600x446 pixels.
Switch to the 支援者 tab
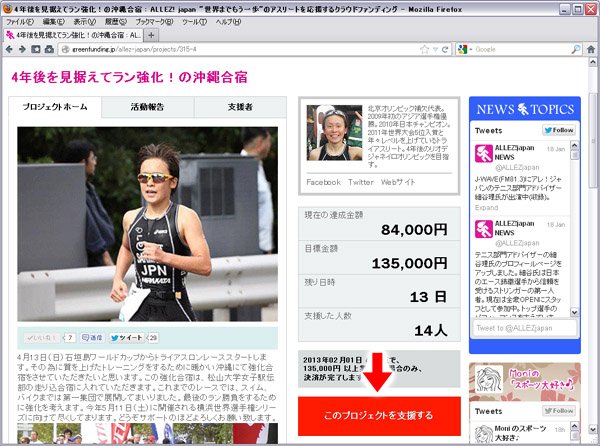(x=239, y=107)
